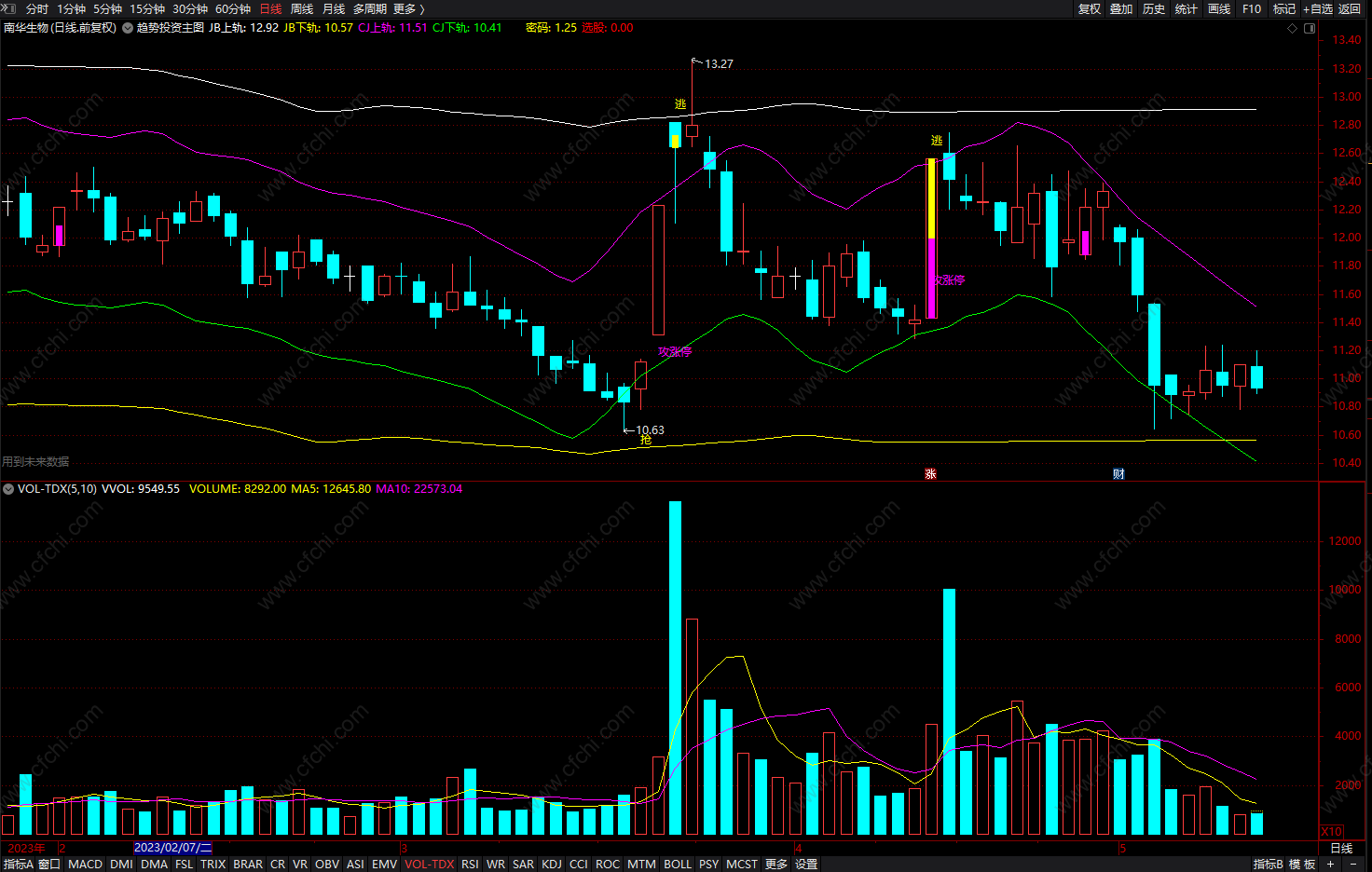1372x872 pixels.
Task: Click the 叠加 overlay button
Action: (1121, 8)
